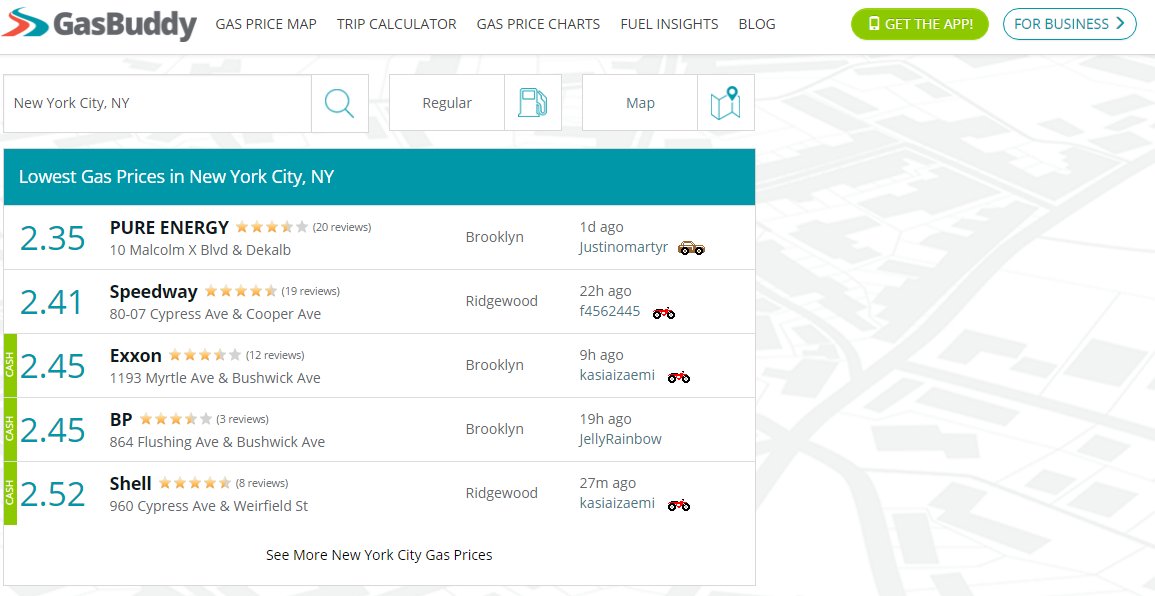Click motorcycle icon in Exxon row

click(x=679, y=376)
